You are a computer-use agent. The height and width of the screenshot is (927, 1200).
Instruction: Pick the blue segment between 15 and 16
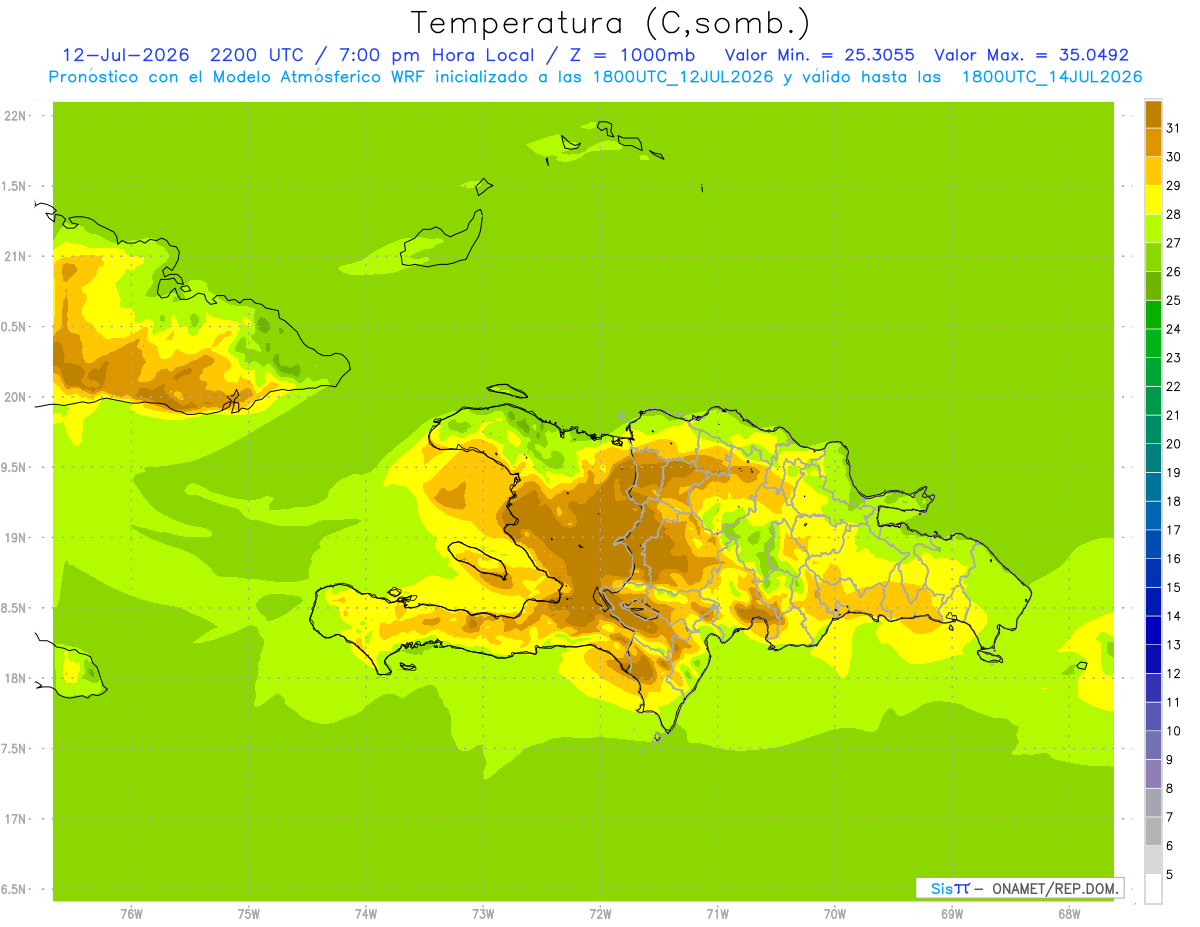coord(1153,573)
